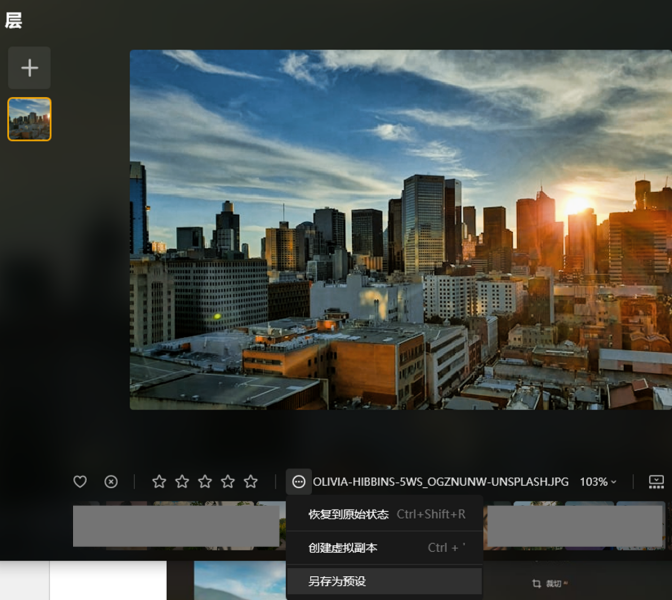Image resolution: width=672 pixels, height=600 pixels.
Task: Open the 103% zoom level dropdown
Action: click(x=598, y=482)
